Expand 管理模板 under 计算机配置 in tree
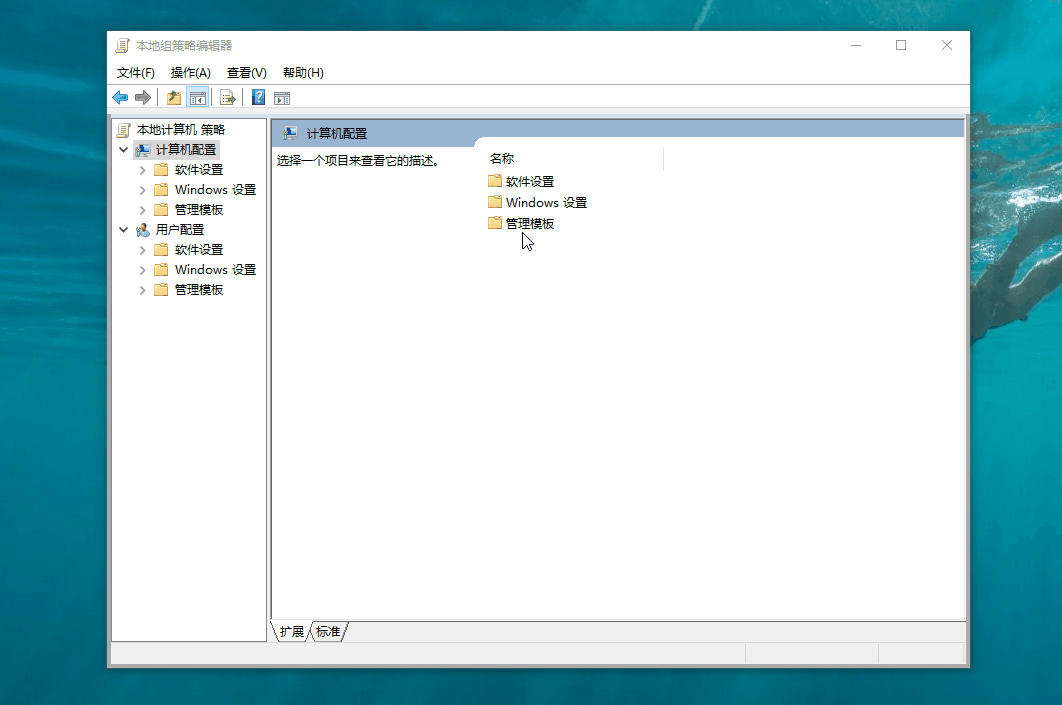 (142, 210)
